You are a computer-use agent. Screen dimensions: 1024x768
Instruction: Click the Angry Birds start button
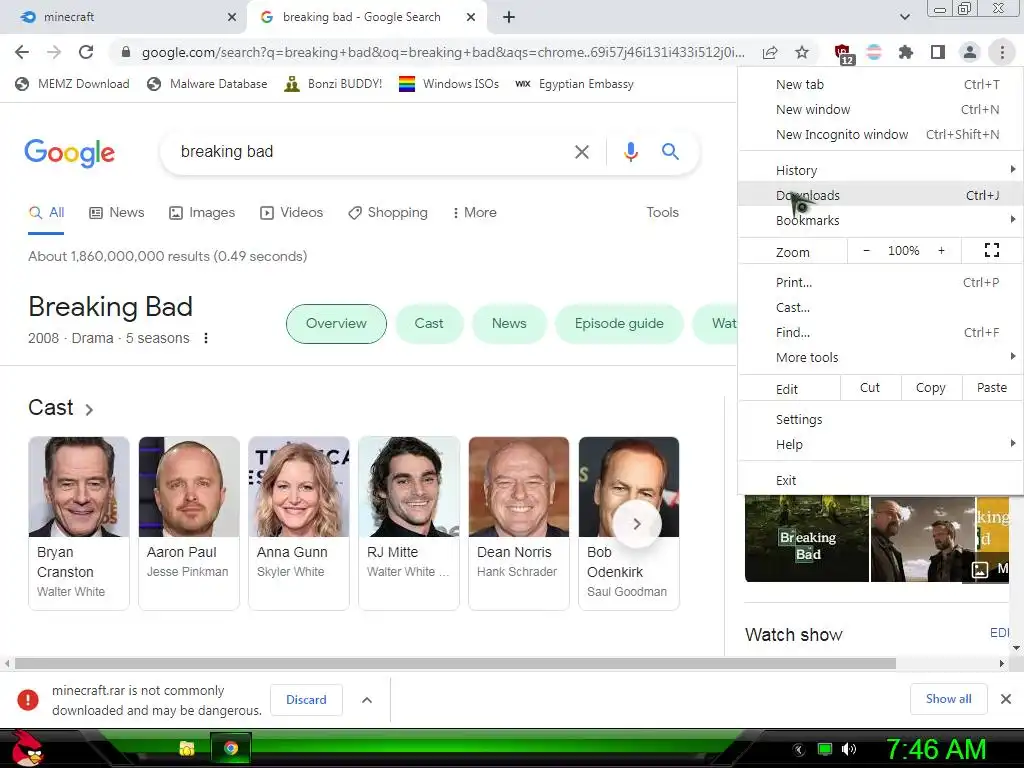click(27, 748)
